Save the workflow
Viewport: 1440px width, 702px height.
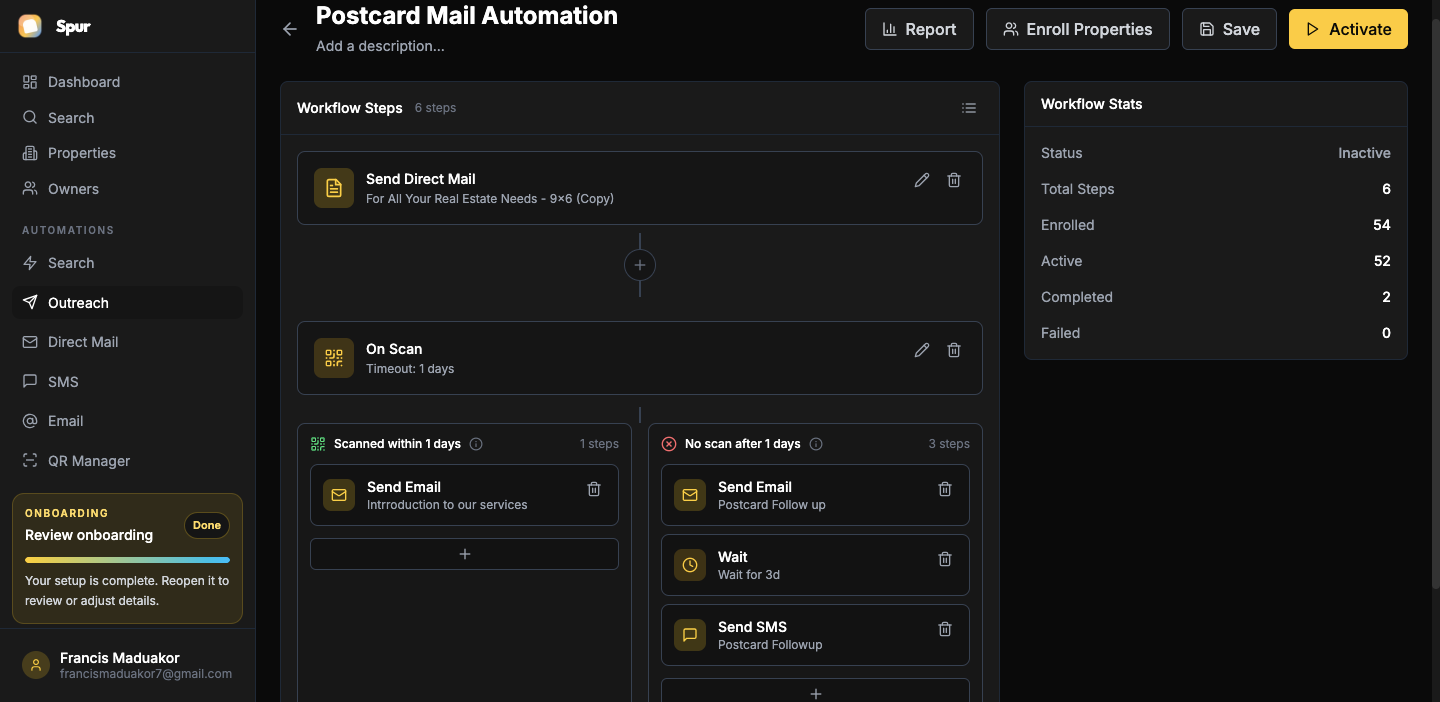[1229, 29]
